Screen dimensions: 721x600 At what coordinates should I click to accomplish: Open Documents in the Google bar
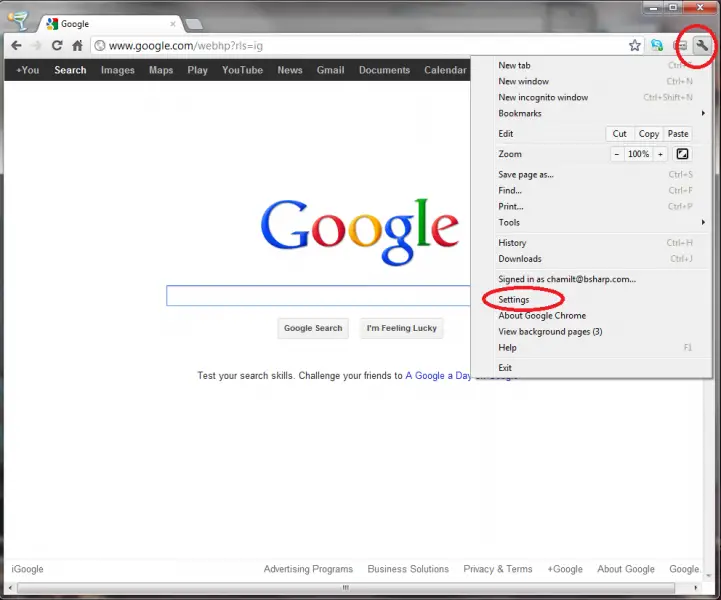point(384,70)
